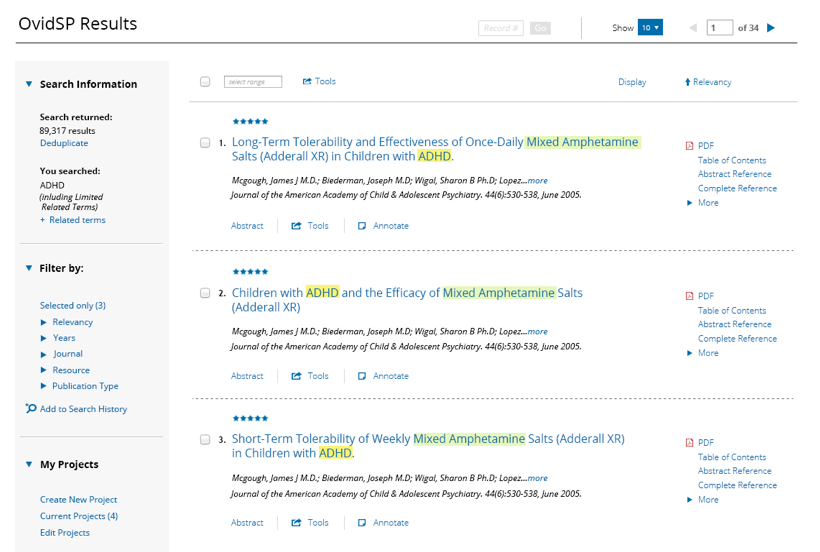The height and width of the screenshot is (552, 820).
Task: Click the select range input field
Action: tap(253, 82)
